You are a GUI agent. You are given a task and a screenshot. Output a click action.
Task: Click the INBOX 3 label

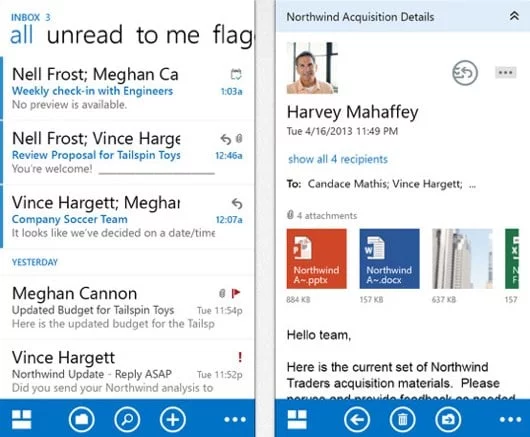point(31,17)
